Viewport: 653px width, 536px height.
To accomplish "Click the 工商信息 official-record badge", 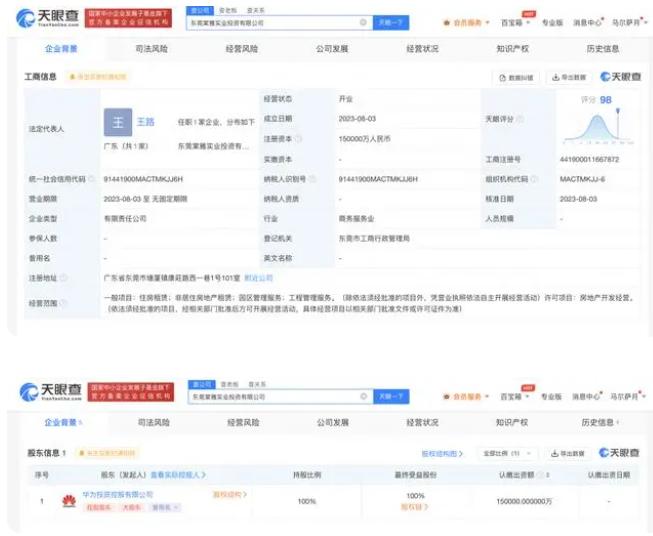I will [x=97, y=77].
